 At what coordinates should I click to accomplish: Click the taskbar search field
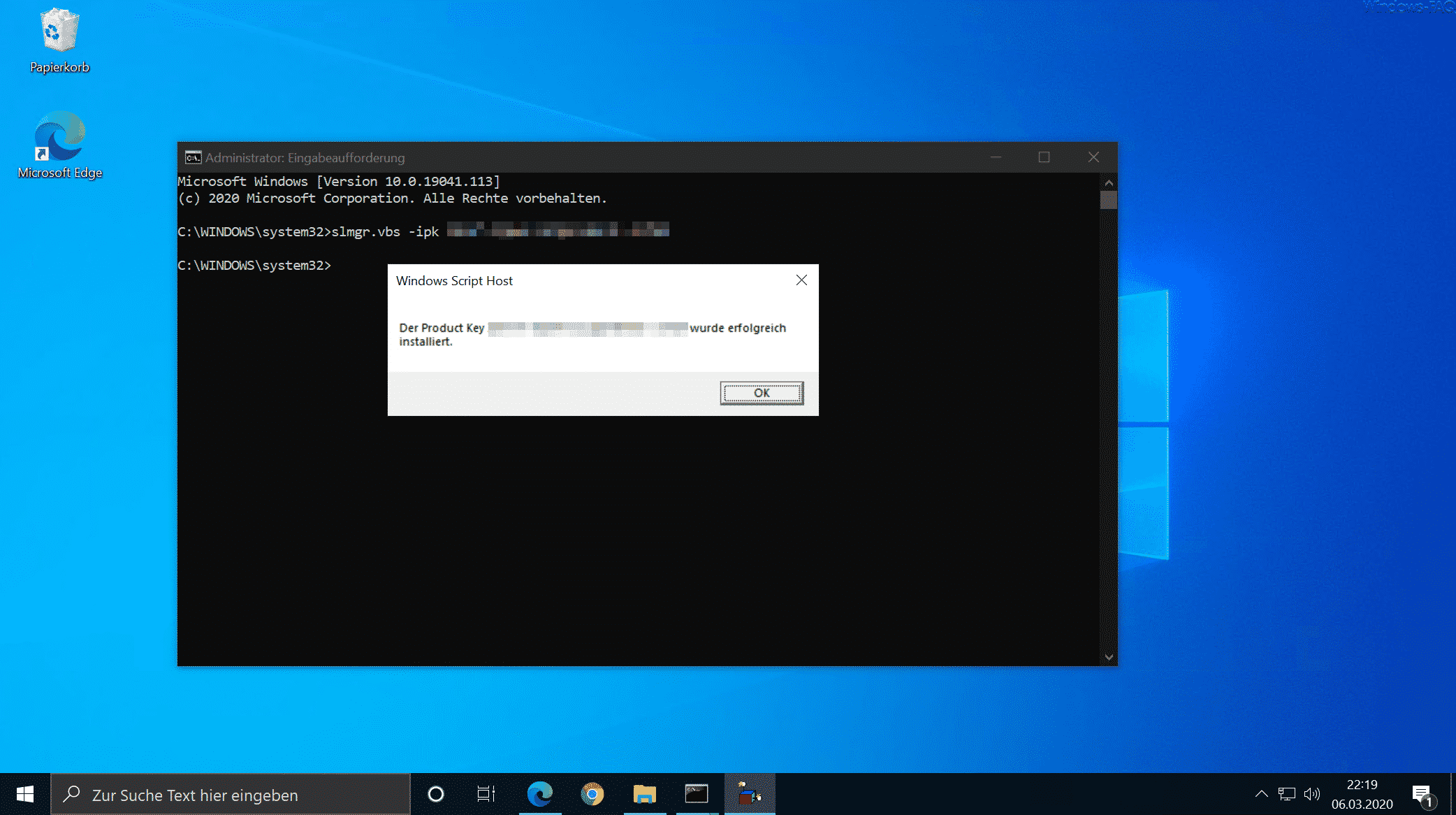pyautogui.click(x=231, y=795)
